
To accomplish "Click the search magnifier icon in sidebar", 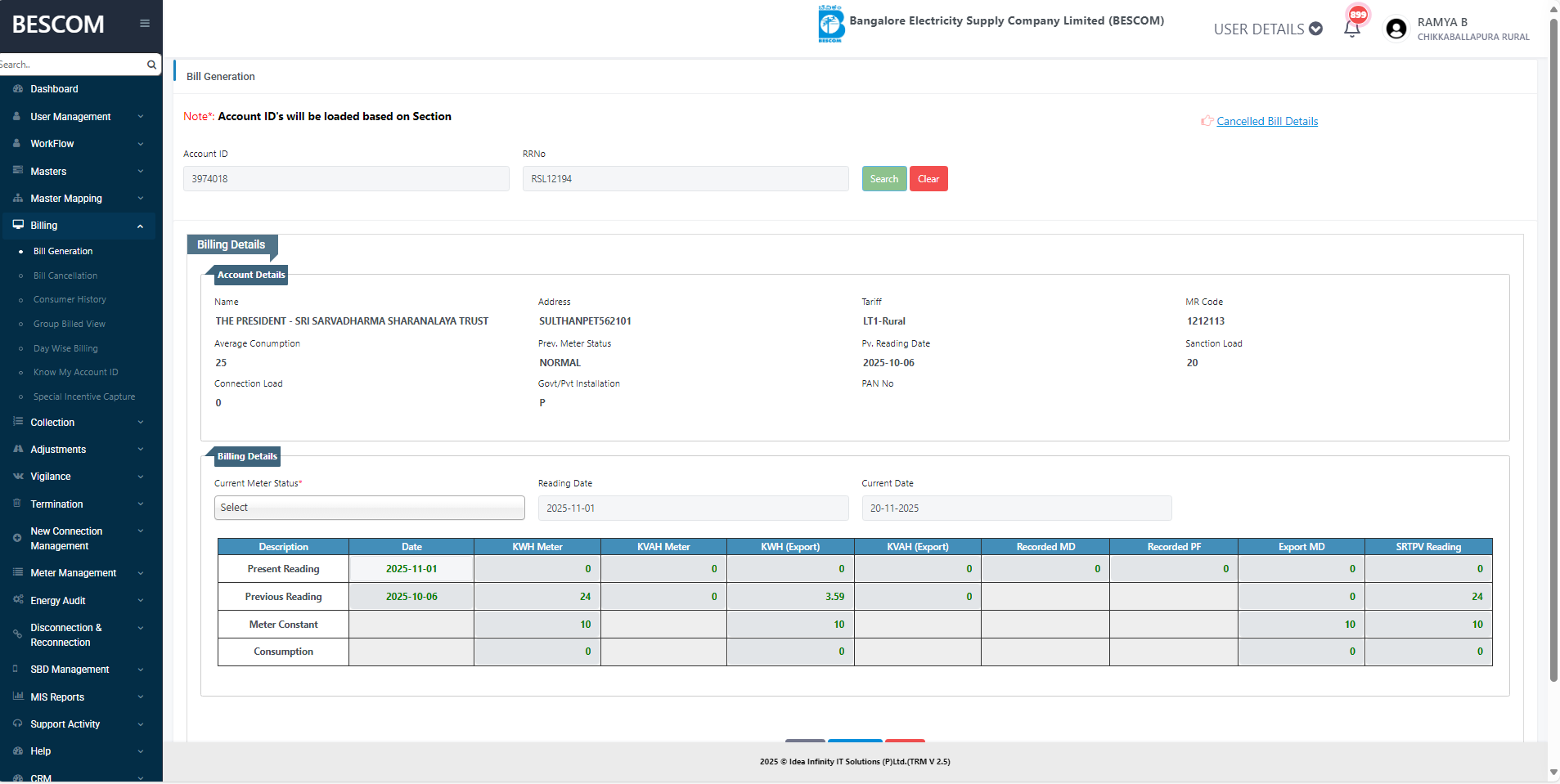I will click(x=151, y=65).
